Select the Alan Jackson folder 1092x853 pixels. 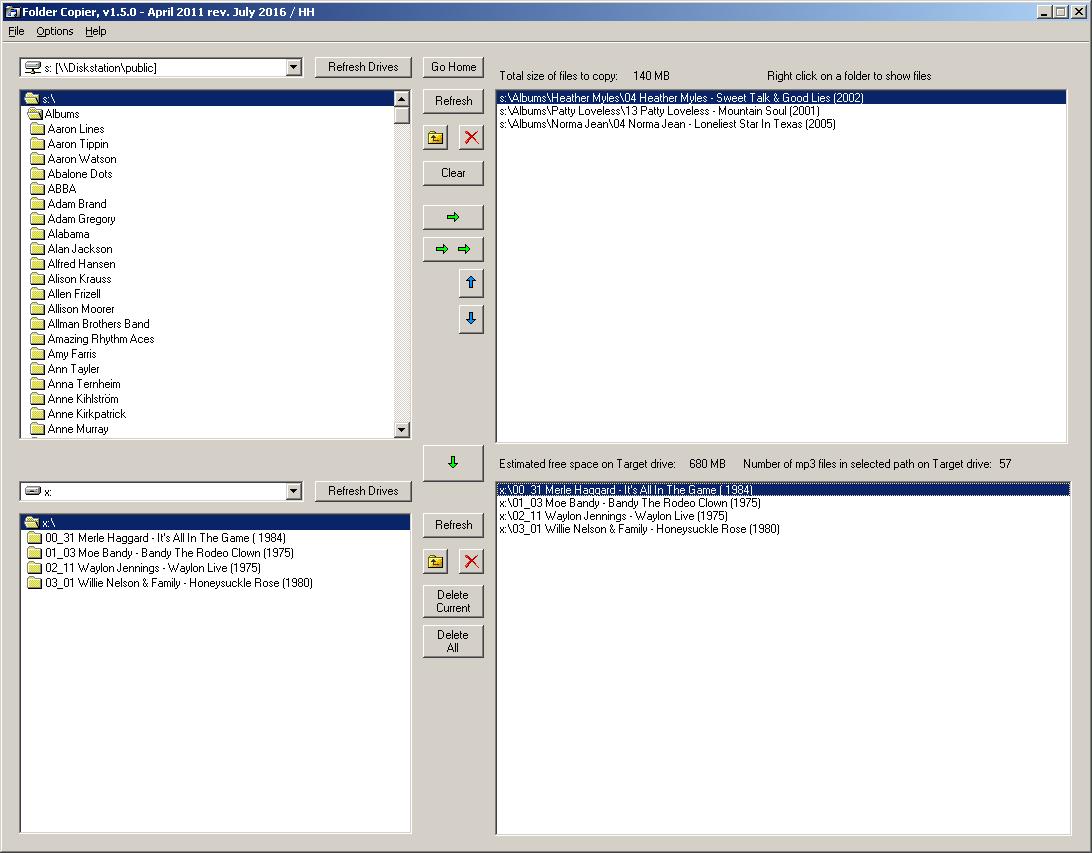(79, 249)
